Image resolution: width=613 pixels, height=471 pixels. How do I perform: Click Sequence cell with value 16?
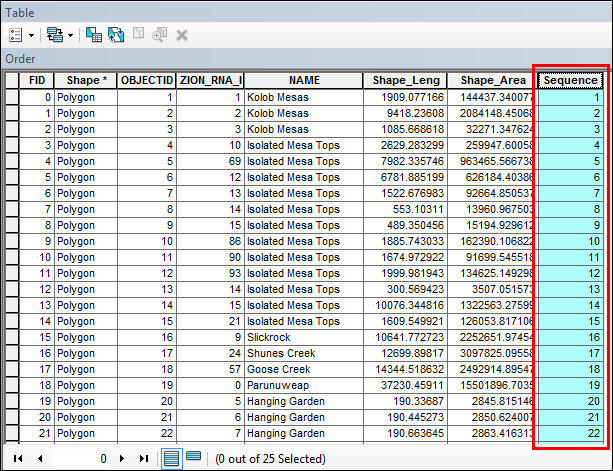tap(570, 337)
